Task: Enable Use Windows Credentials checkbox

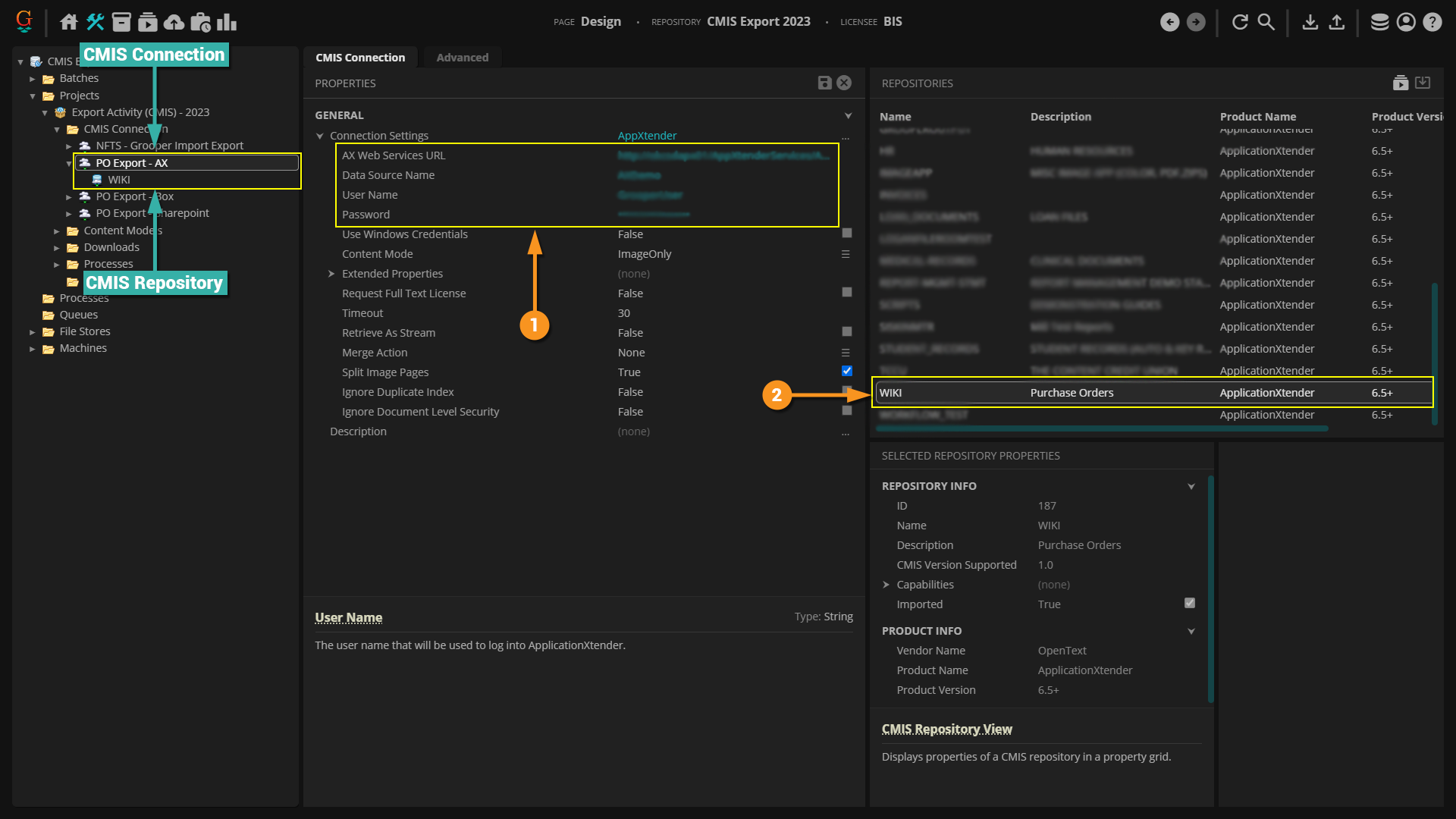Action: 846,233
